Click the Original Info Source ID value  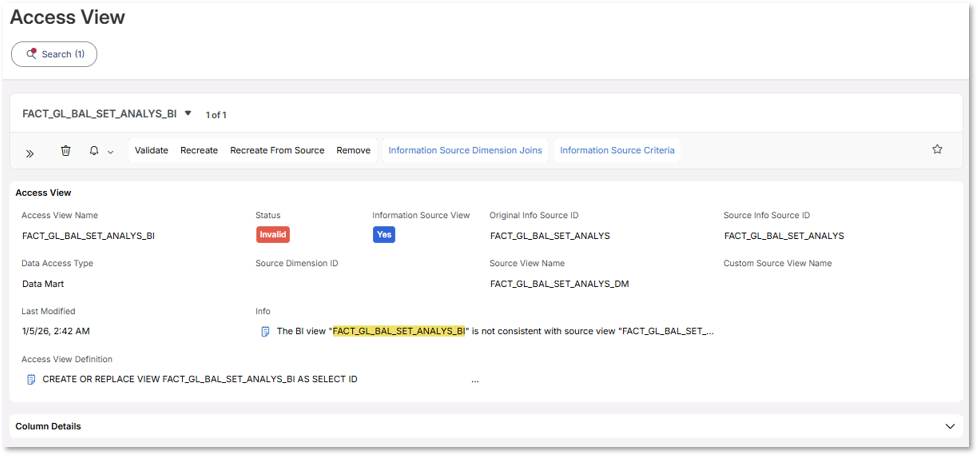coord(550,236)
